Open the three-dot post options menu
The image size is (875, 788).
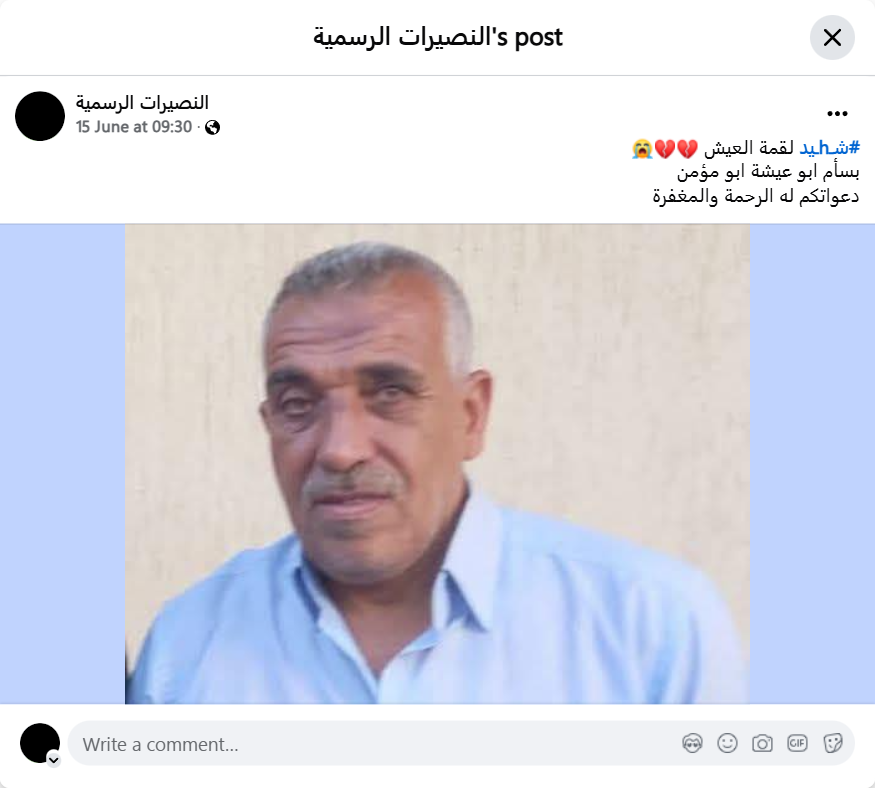coord(837,114)
